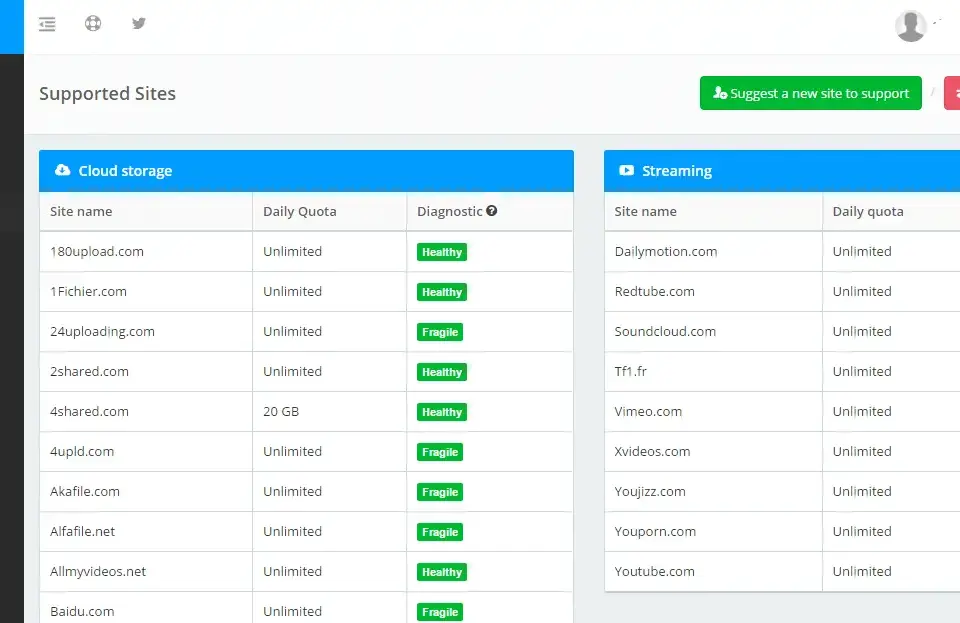Screen dimensions: 960x623
Task: Click the red button at right edge
Action: [x=951, y=93]
